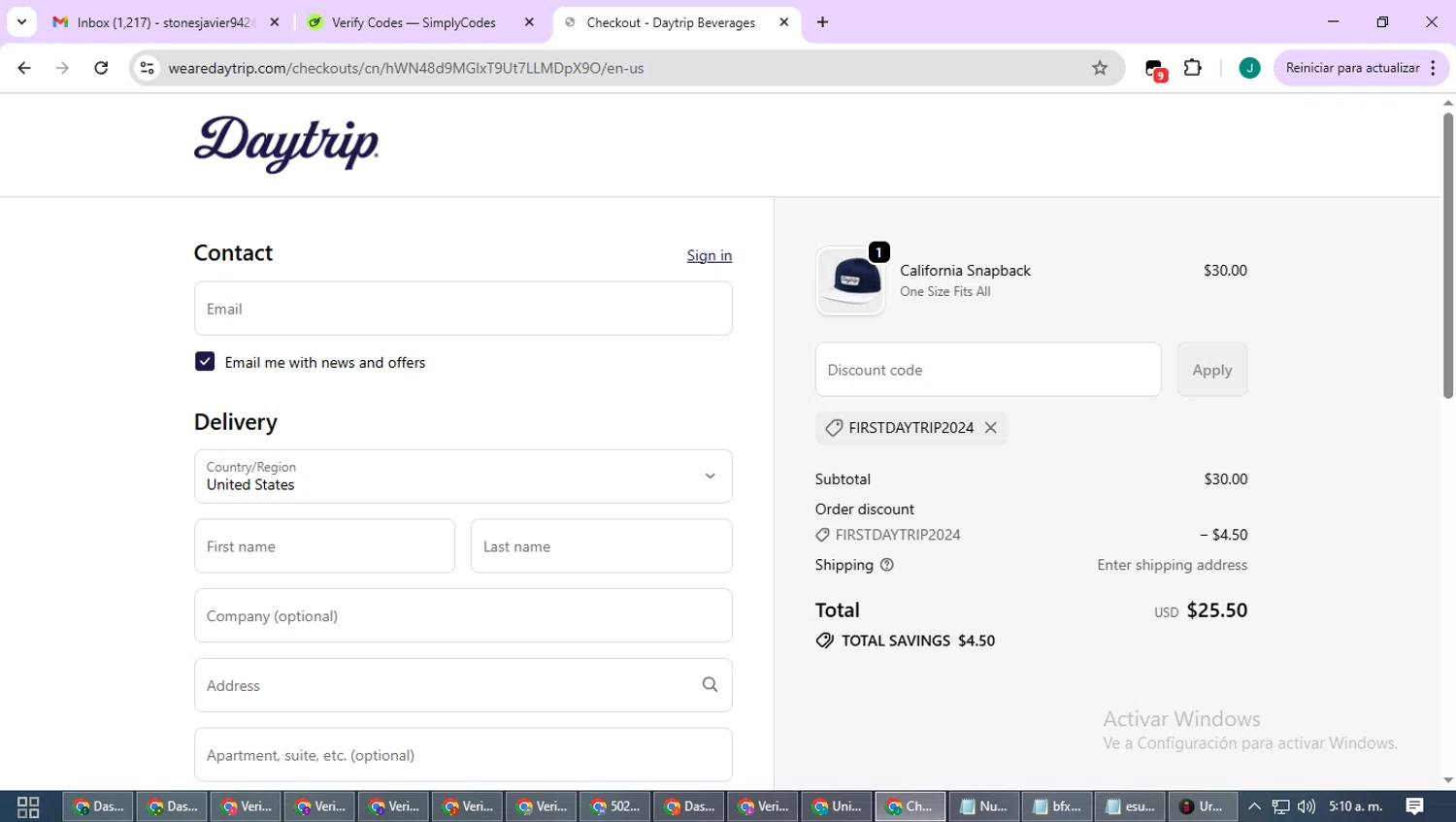Viewport: 1456px width, 822px height.
Task: Open the Chrome profile avatar J
Action: tap(1249, 68)
